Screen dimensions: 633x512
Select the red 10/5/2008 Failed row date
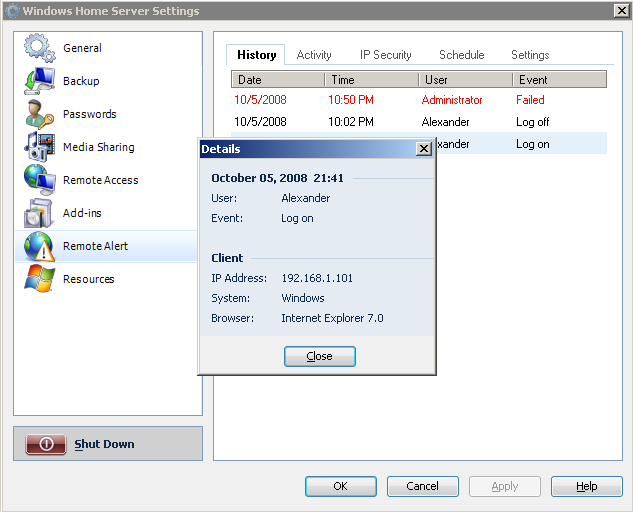coord(260,100)
